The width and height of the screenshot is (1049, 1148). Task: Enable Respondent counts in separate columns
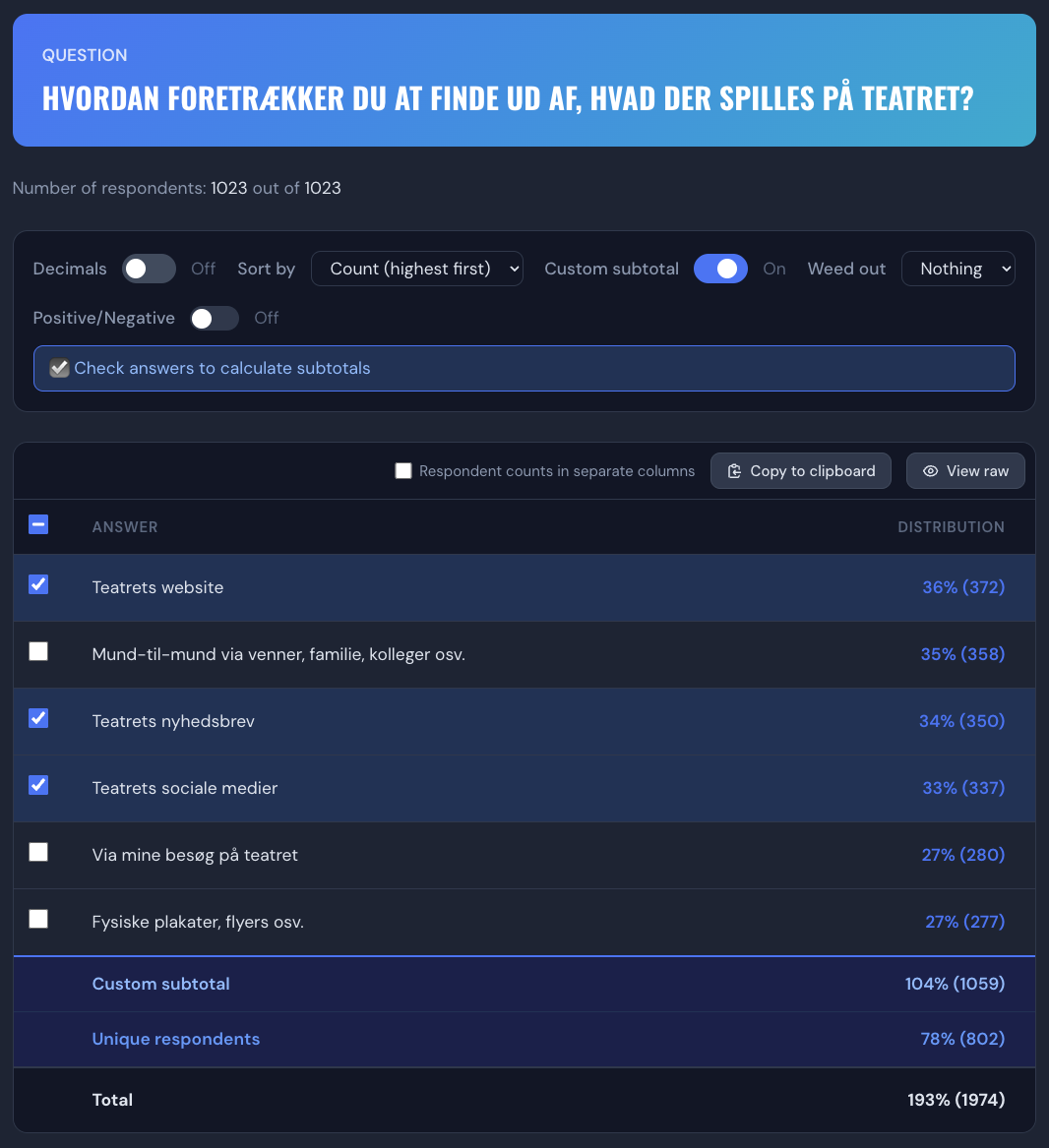403,471
